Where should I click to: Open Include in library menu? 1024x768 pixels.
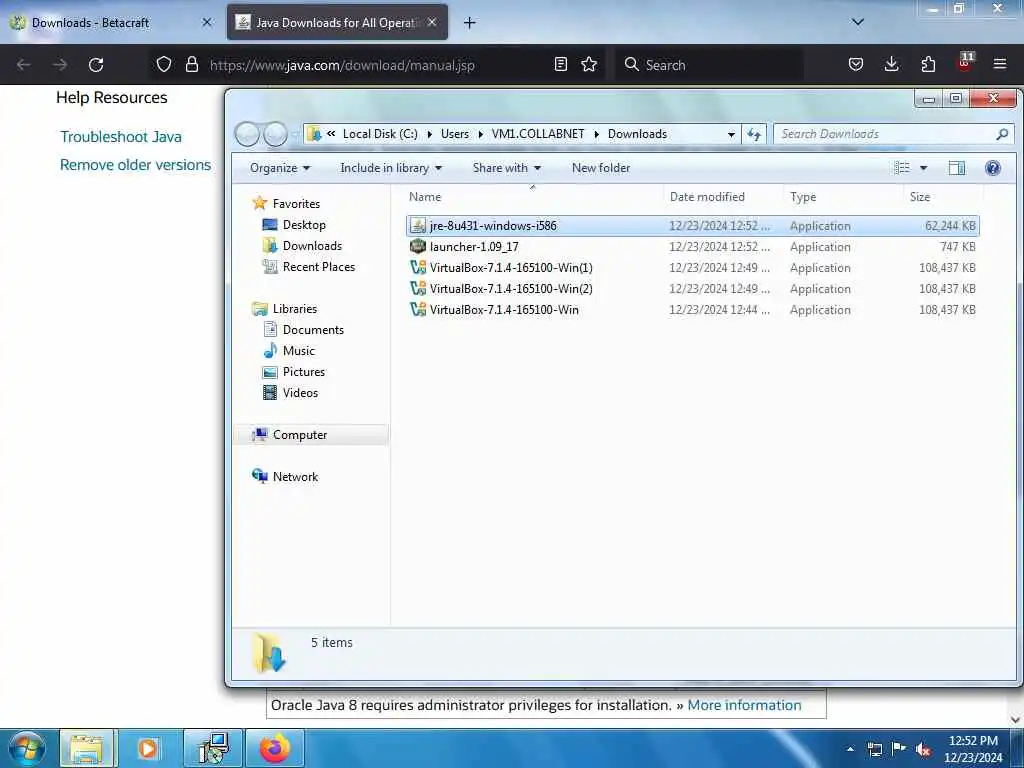click(391, 168)
